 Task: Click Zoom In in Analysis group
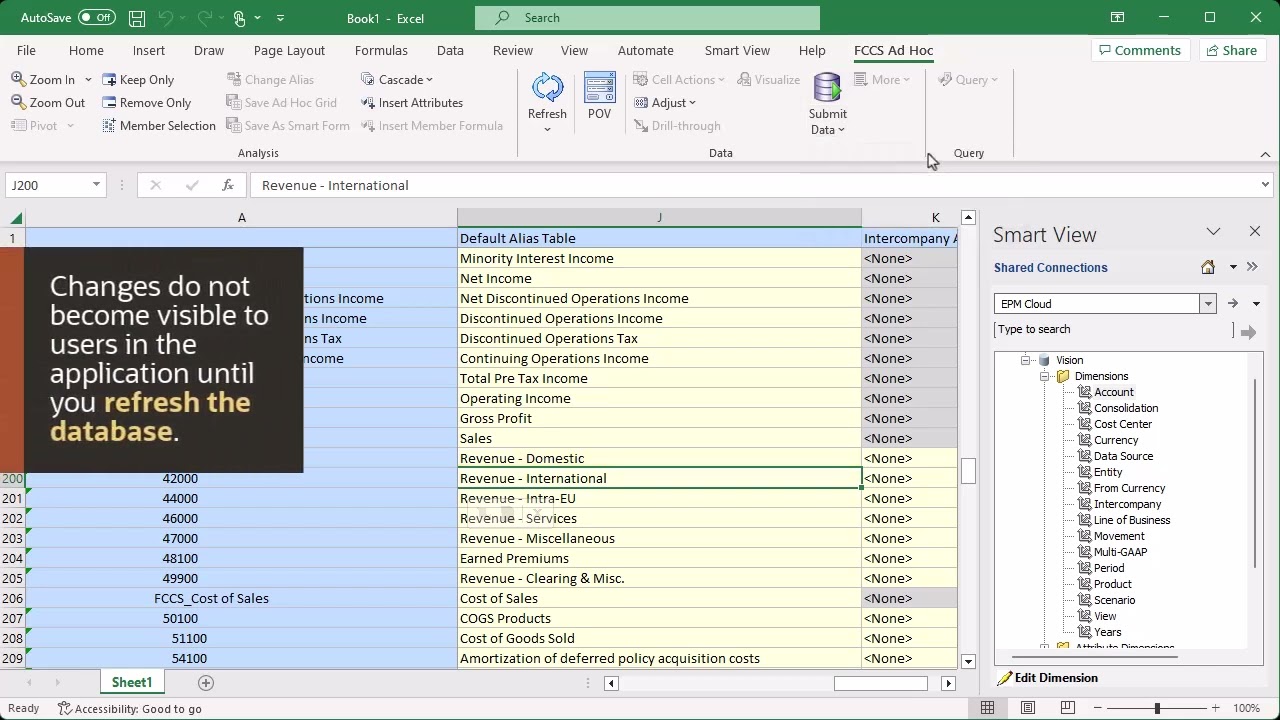(x=43, y=80)
